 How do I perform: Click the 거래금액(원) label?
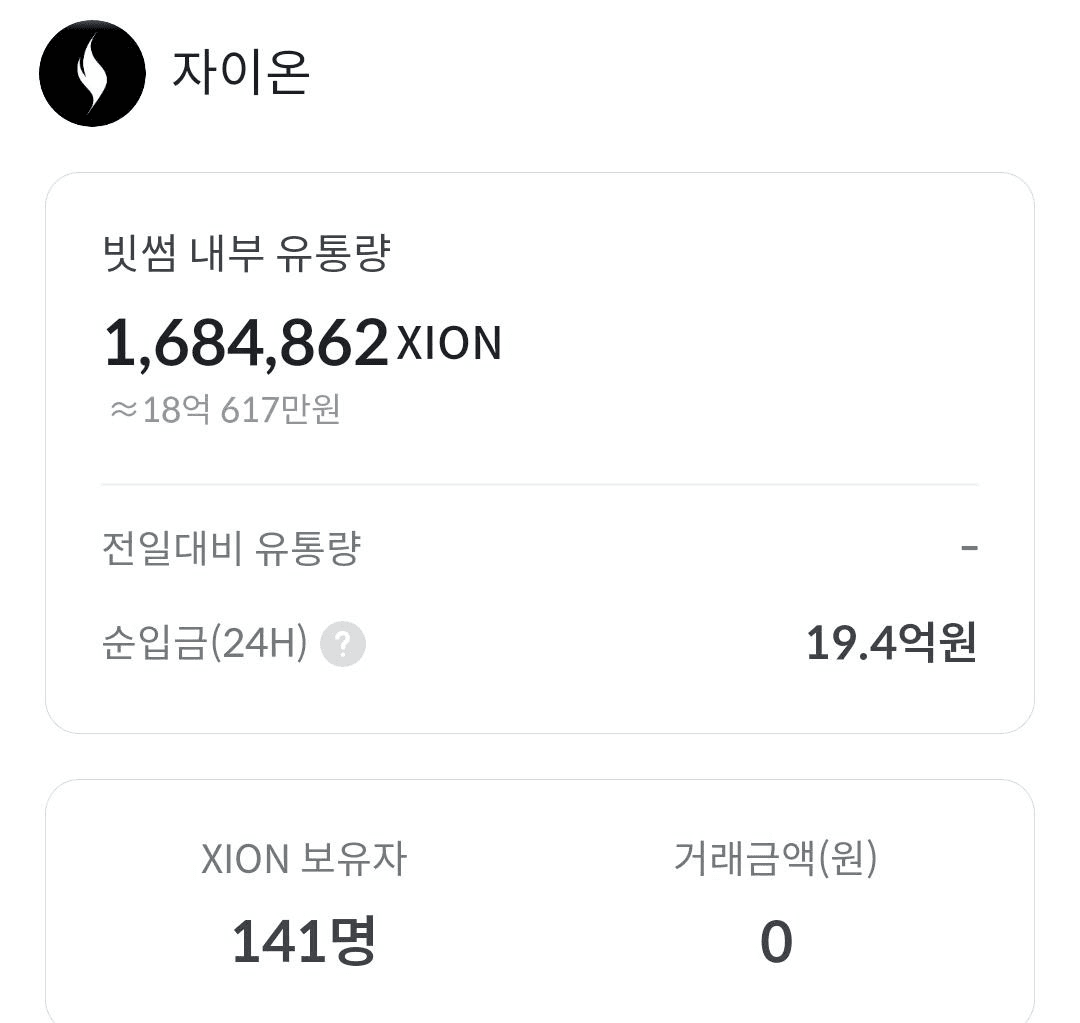coord(775,859)
